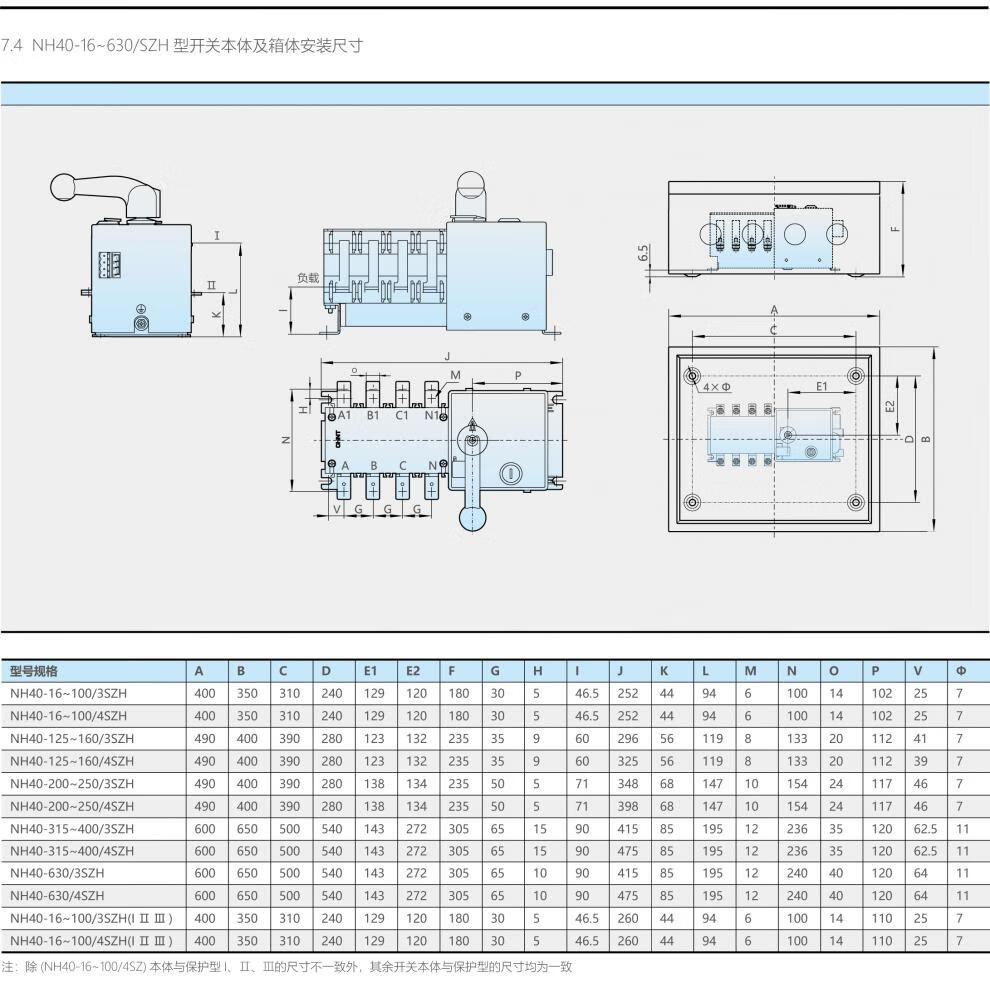Click the 4×Φ annotation in enclosure drawing
Screen dimensions: 990x984
tap(716, 386)
